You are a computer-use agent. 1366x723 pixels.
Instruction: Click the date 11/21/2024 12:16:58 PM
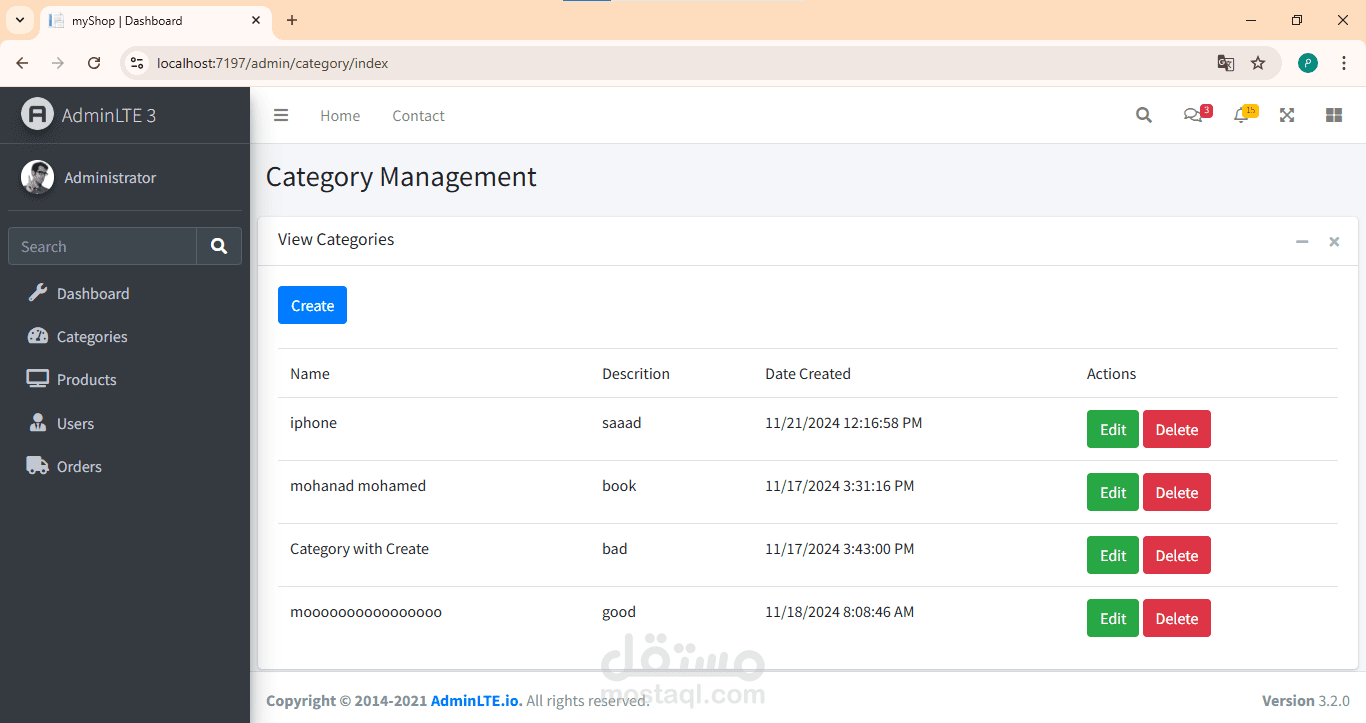844,422
